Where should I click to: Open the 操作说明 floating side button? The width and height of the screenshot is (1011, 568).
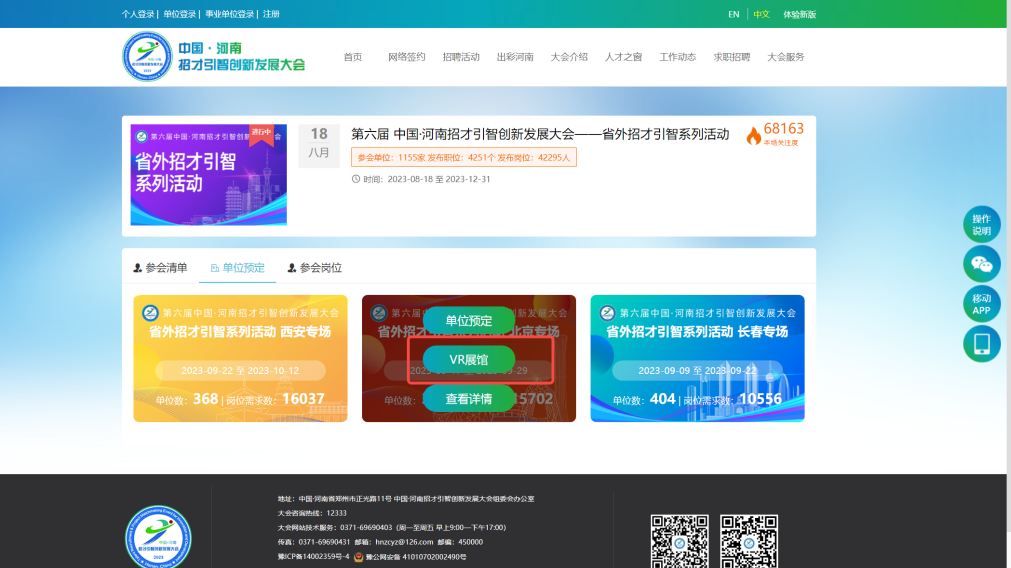tap(981, 224)
